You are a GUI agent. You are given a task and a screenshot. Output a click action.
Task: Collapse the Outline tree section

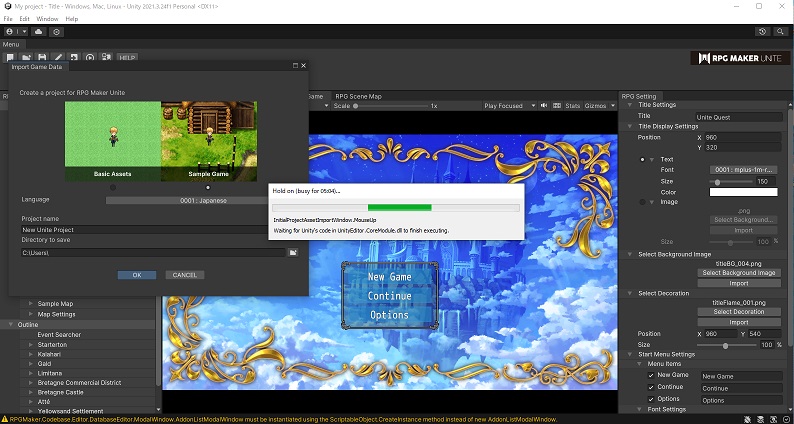tap(11, 325)
